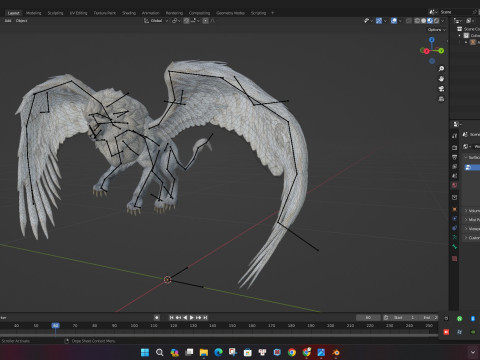Click the zoom view magnifier icon
The image size is (480, 360).
pyautogui.click(x=441, y=69)
